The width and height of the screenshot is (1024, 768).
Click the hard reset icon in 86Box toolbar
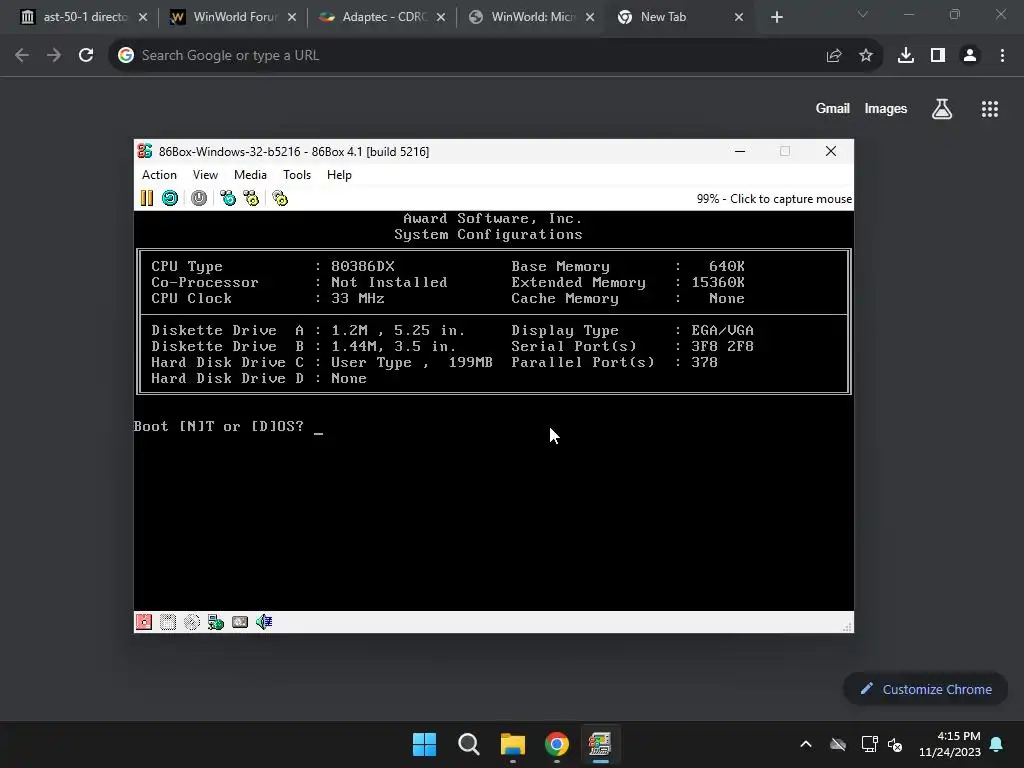pyautogui.click(x=170, y=198)
